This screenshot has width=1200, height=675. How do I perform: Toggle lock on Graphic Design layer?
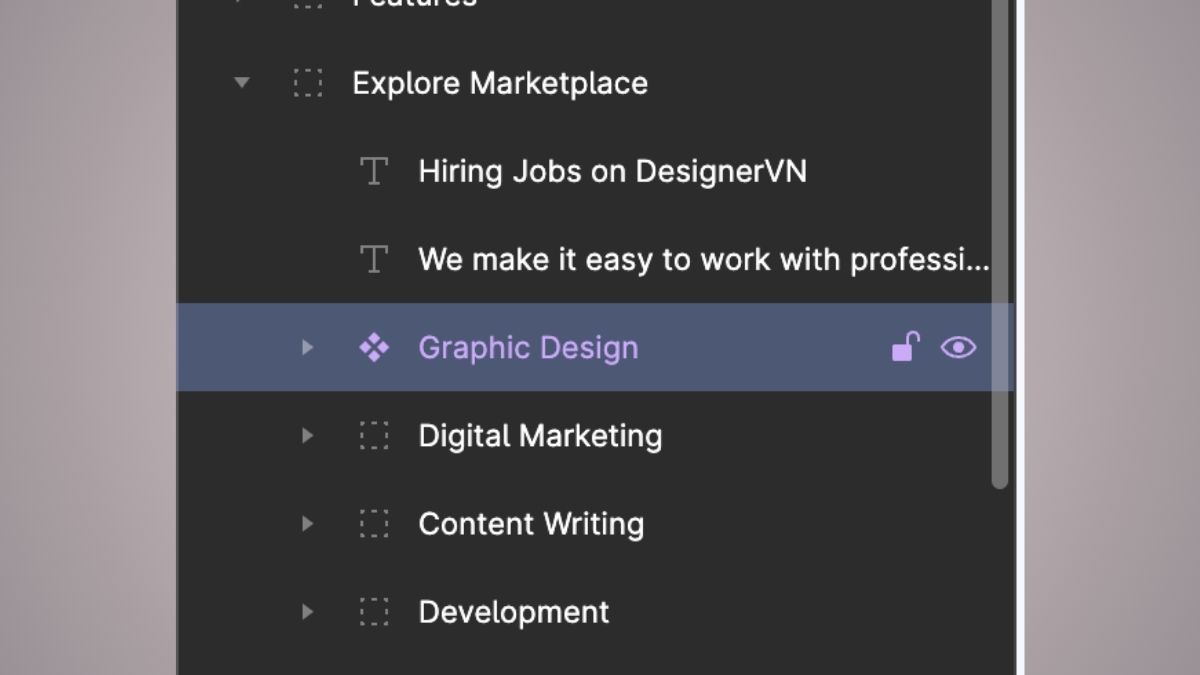905,347
